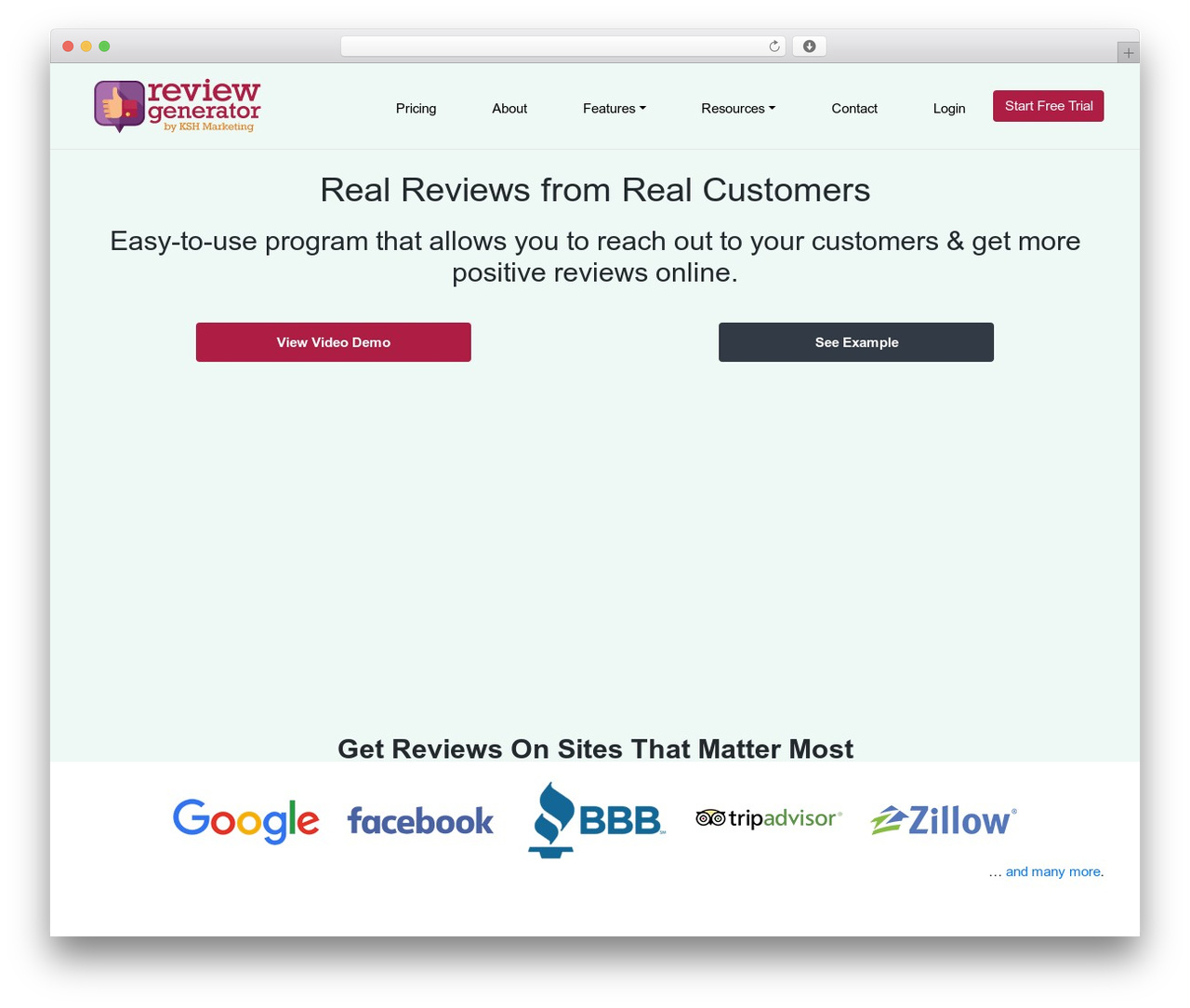Navigate to the Contact page
Viewport: 1190px width, 1008px height.
coord(854,109)
